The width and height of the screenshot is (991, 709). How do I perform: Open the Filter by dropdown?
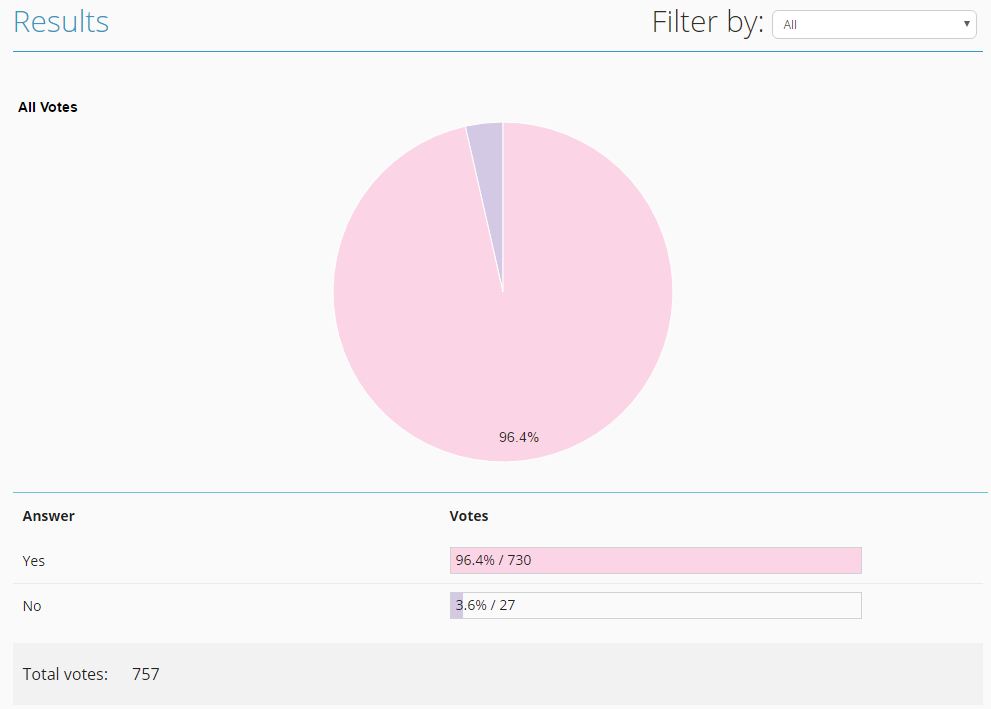click(x=873, y=25)
